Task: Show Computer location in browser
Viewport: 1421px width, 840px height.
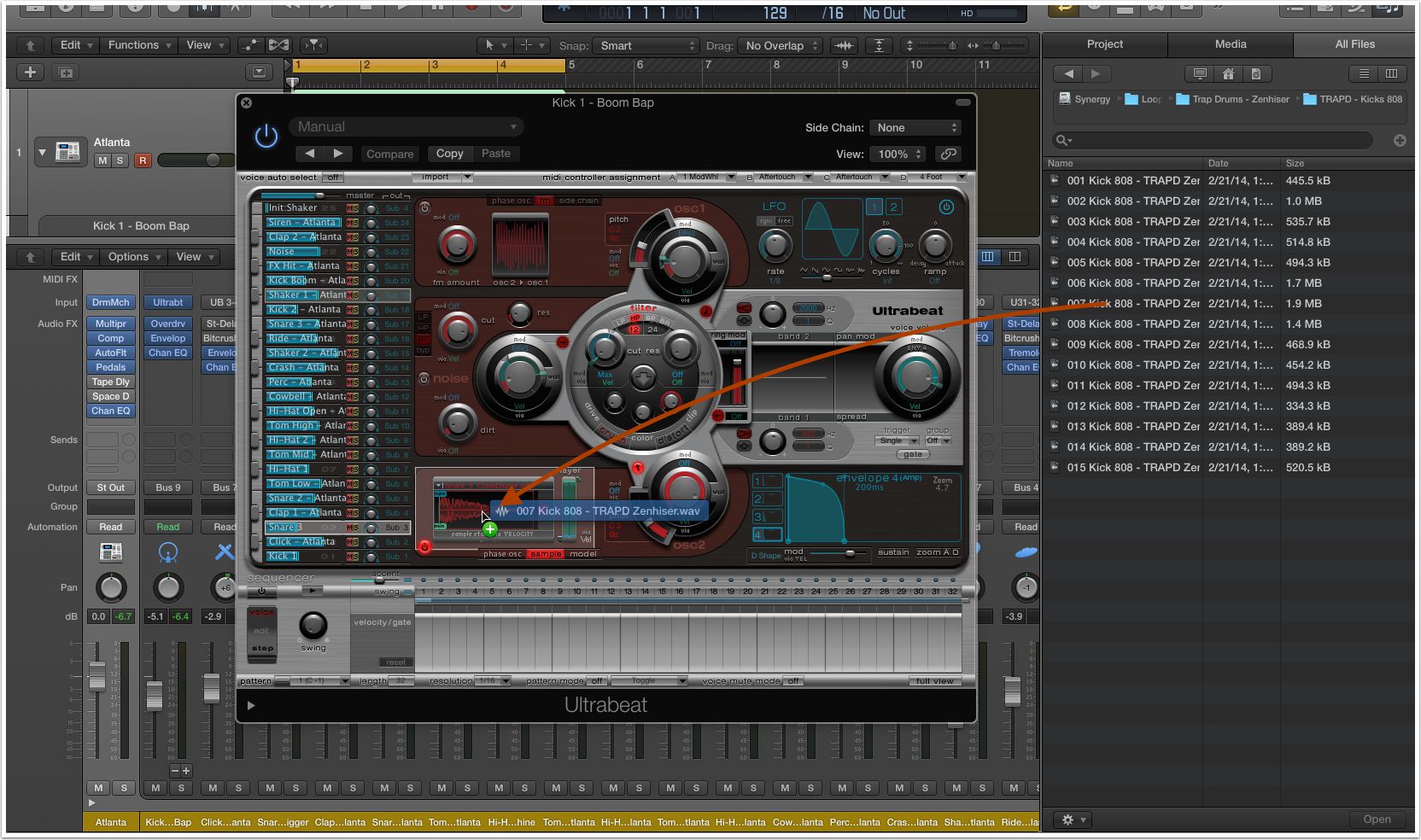Action: point(1200,74)
